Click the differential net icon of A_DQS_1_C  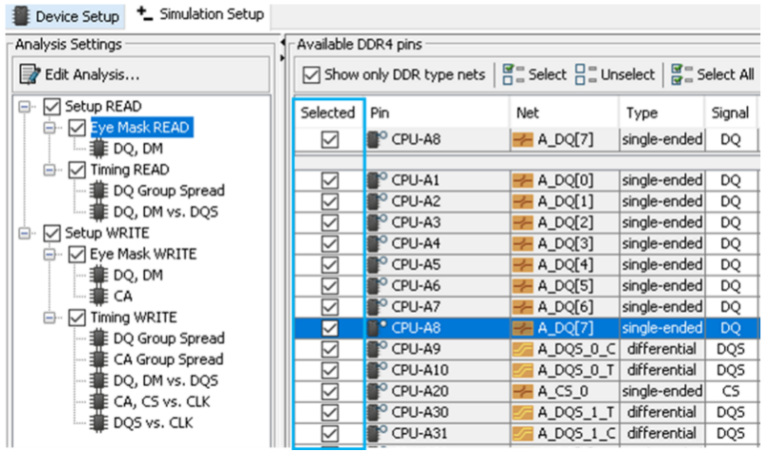(523, 434)
